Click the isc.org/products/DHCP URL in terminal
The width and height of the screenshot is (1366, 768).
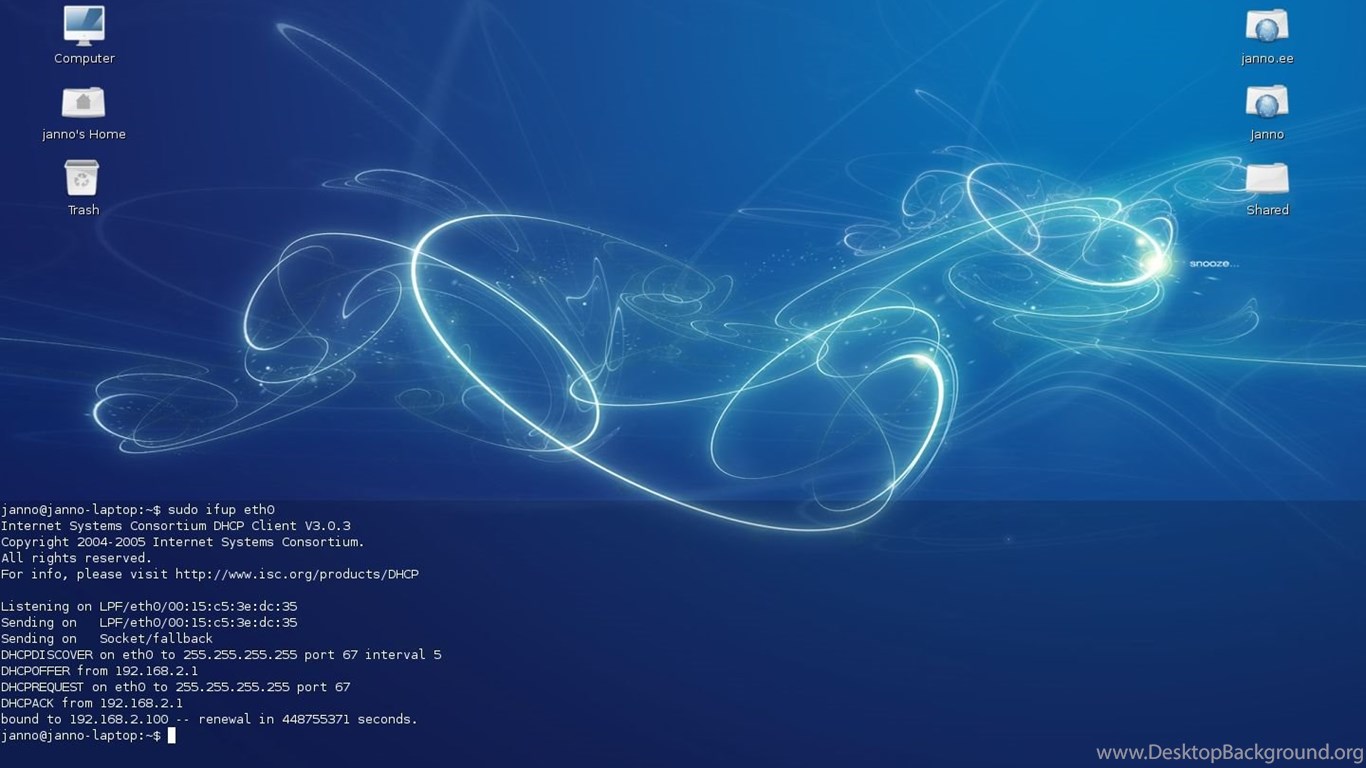pos(296,574)
